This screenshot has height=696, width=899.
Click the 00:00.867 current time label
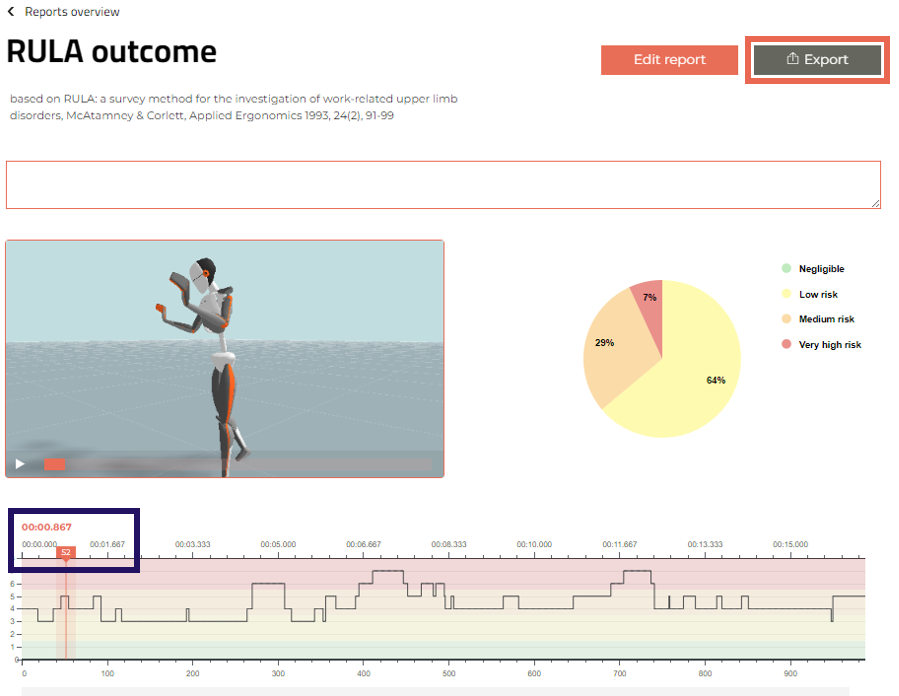47,527
